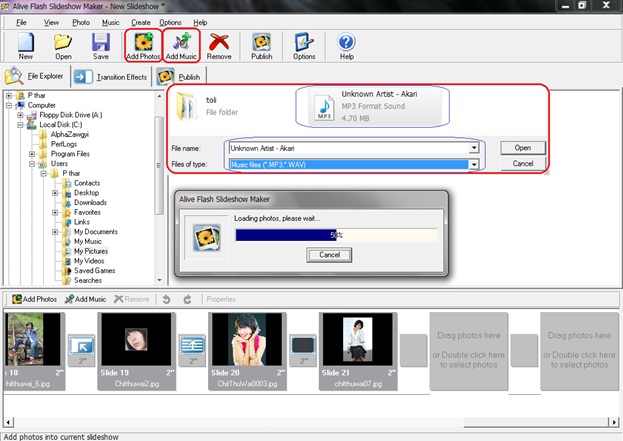Switch to the Transition Effects tab
Viewport: 623px width, 441px height.
pyautogui.click(x=111, y=77)
